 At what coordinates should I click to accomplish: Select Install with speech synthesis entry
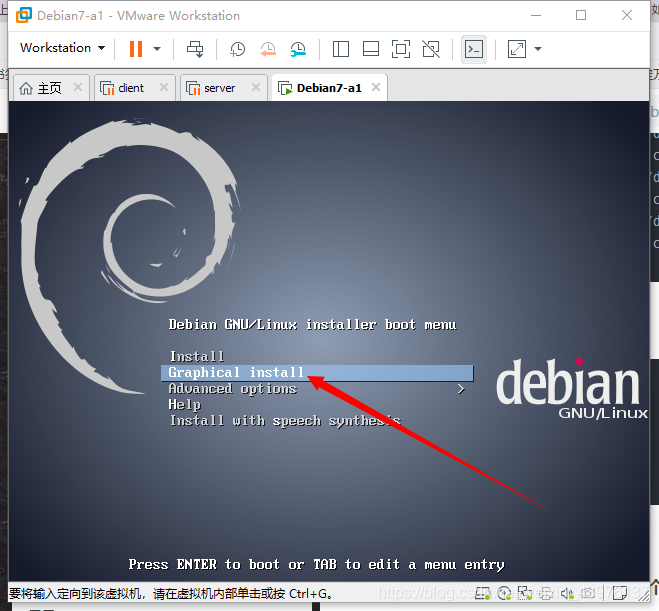point(285,421)
